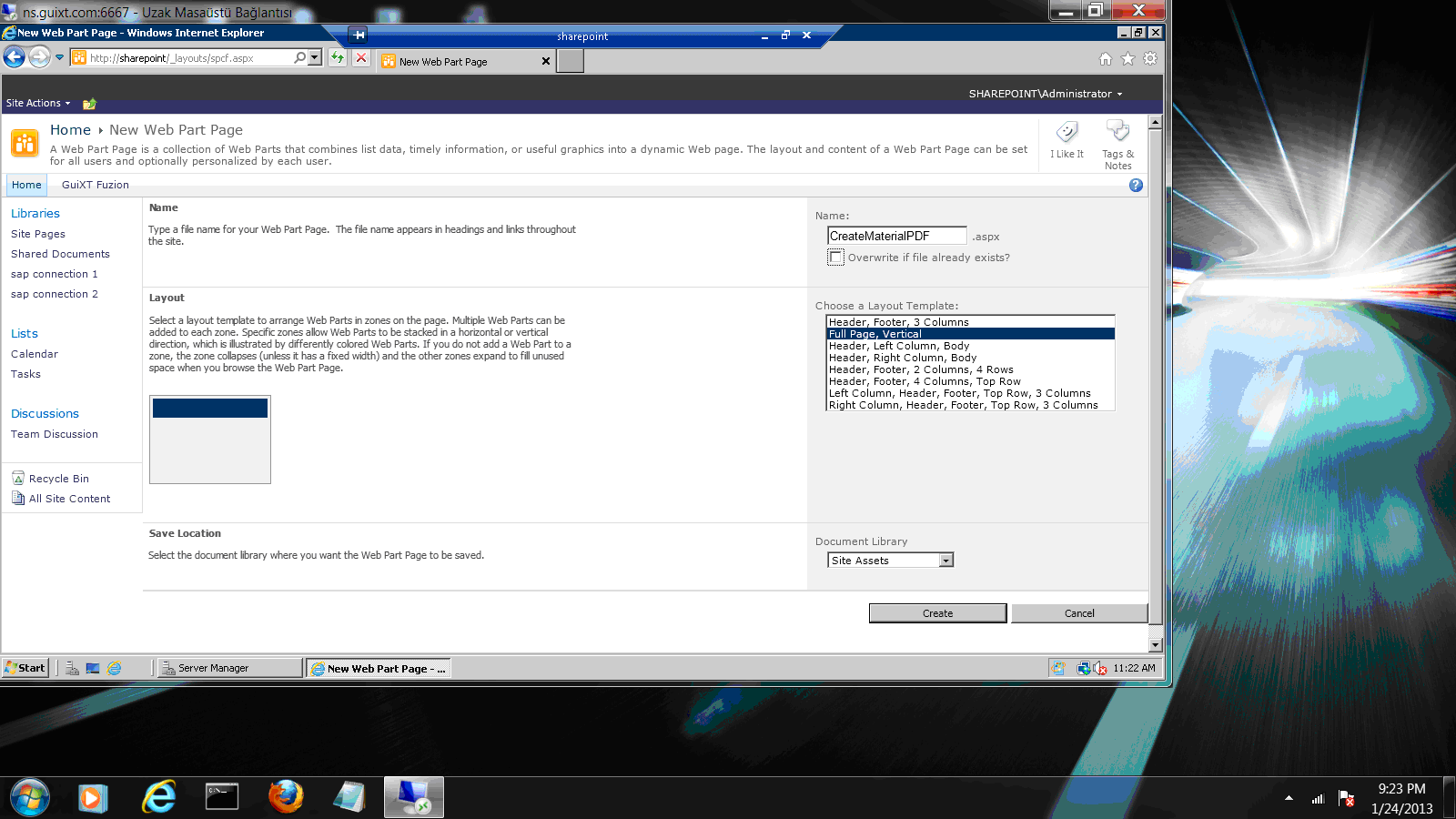Switch to the Home navigation tab
This screenshot has width=1456, height=819.
pyautogui.click(x=26, y=185)
